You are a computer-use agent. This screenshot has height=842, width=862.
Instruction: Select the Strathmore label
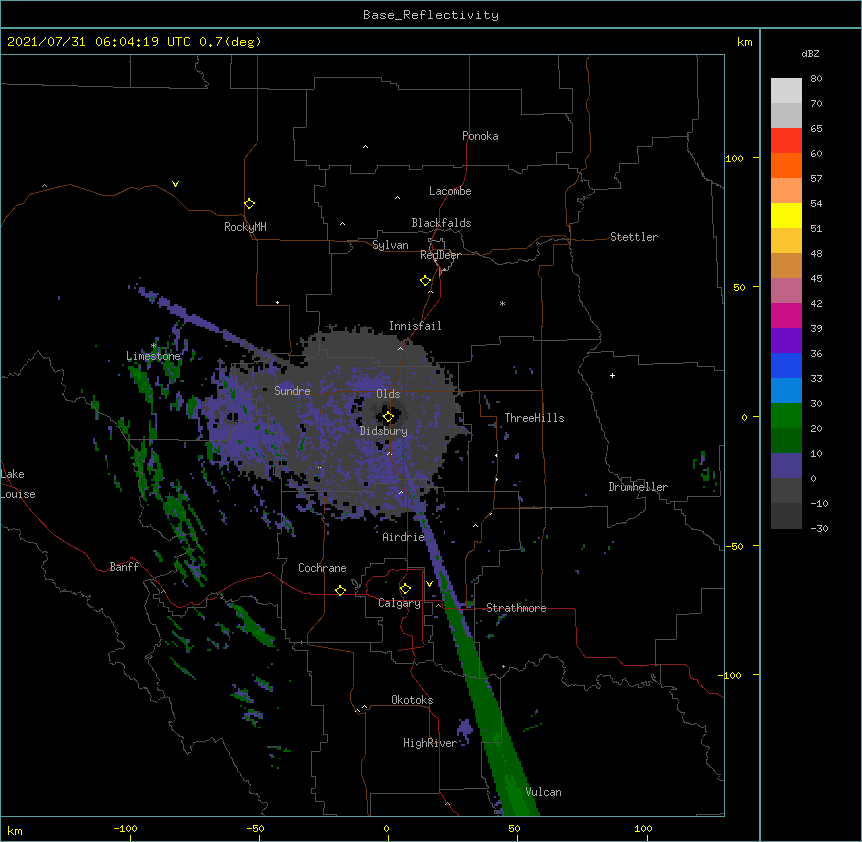[516, 608]
